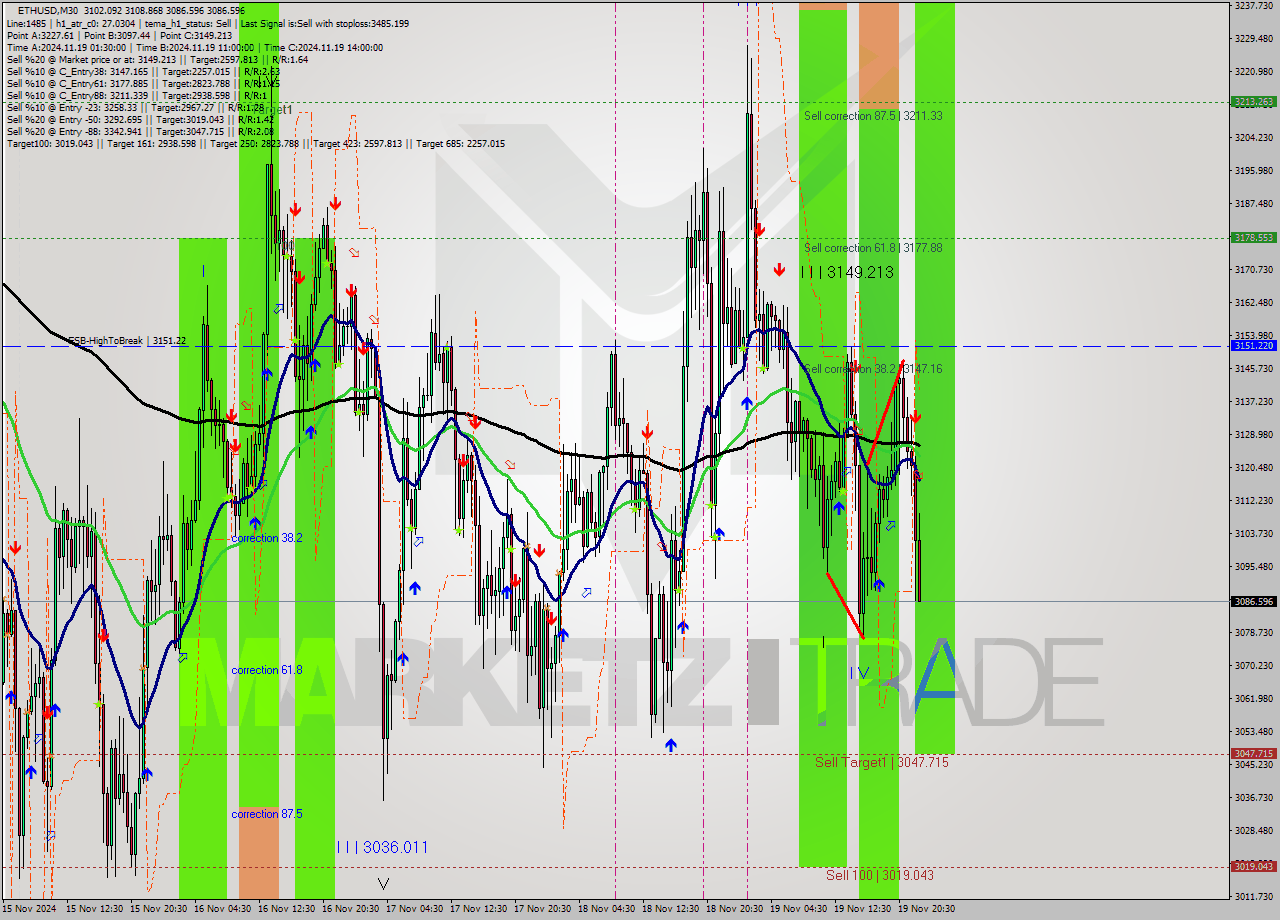Click the 'Target100: 3019.043' summary line
1280x920 pixels.
pyautogui.click(x=255, y=144)
